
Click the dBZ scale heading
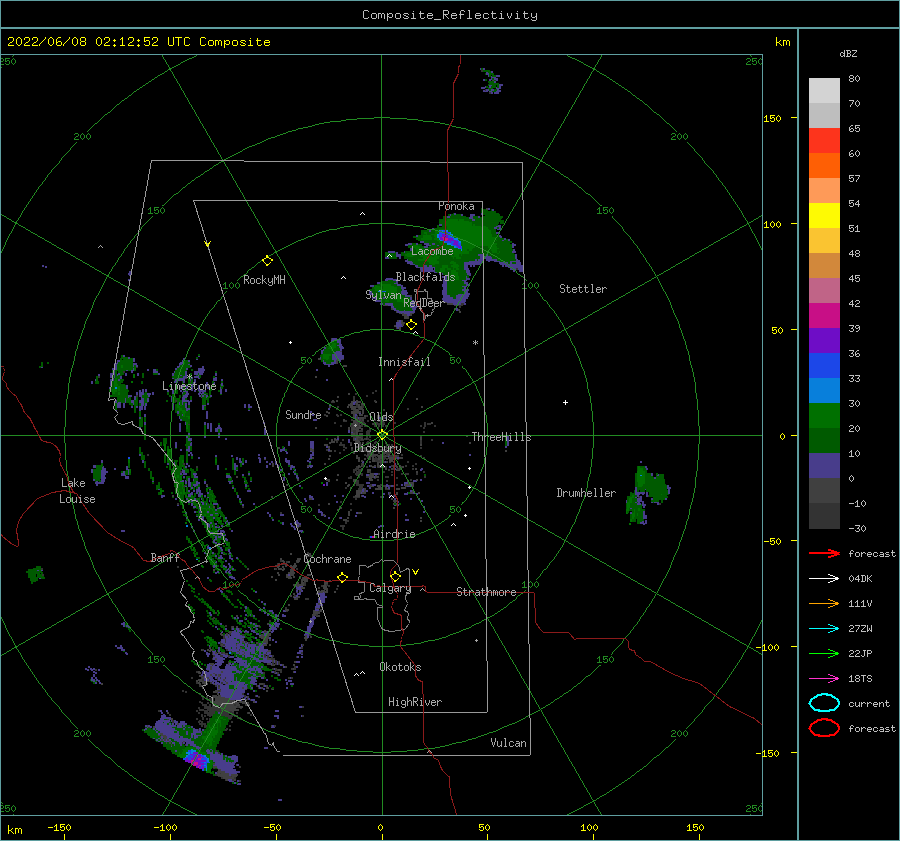tap(848, 53)
